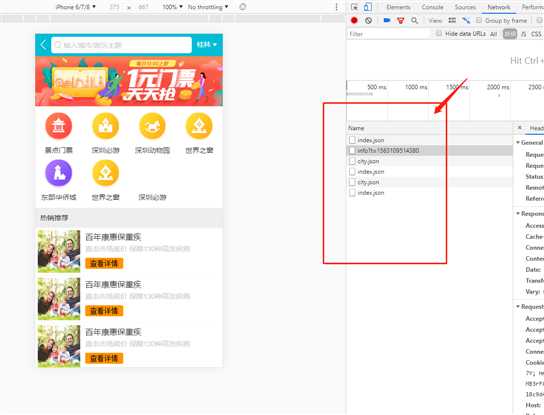Click the scenic spot search input field
The height and width of the screenshot is (415, 544).
pos(121,45)
